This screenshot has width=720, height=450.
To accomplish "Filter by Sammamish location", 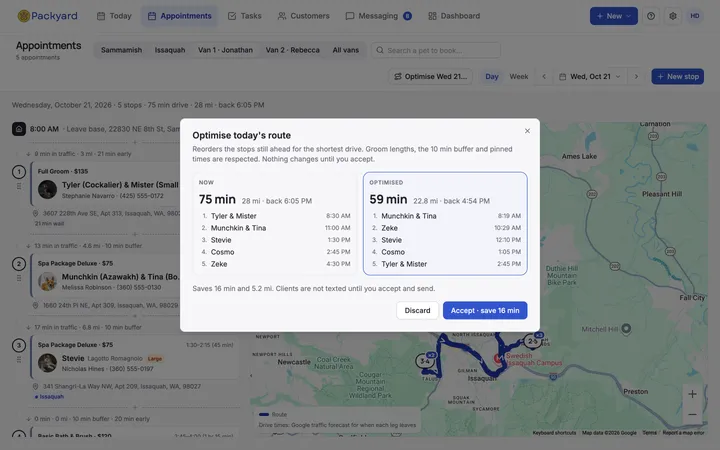I will tap(121, 50).
